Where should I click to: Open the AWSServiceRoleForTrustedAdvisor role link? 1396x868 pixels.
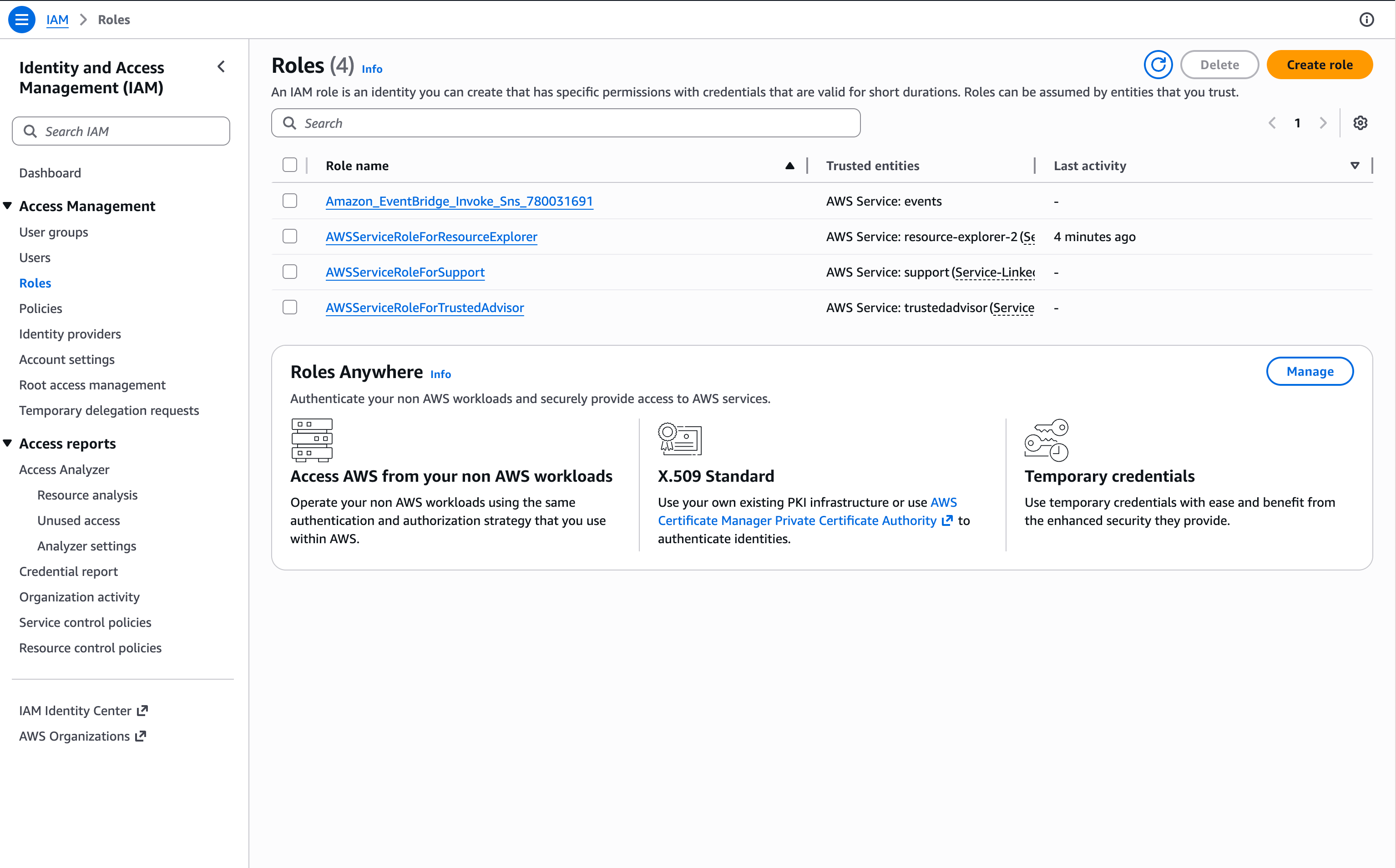click(x=425, y=308)
